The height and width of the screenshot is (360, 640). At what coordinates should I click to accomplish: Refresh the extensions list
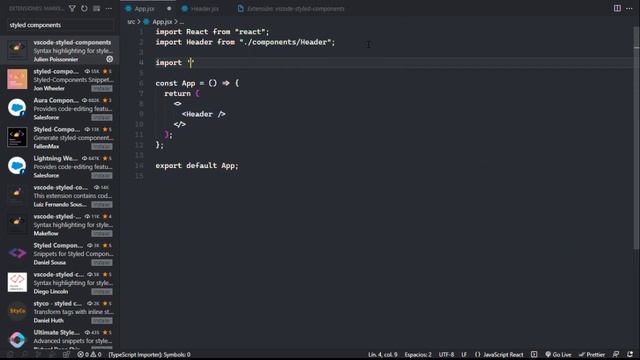[x=84, y=8]
